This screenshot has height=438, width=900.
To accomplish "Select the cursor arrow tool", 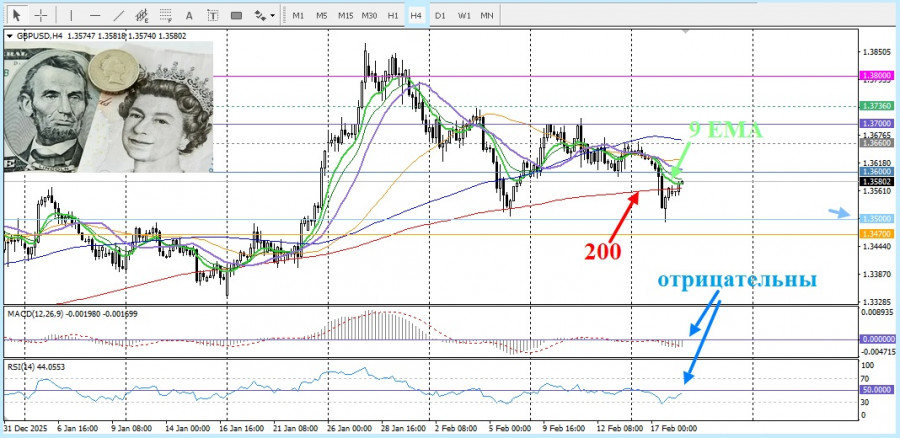I will point(14,15).
